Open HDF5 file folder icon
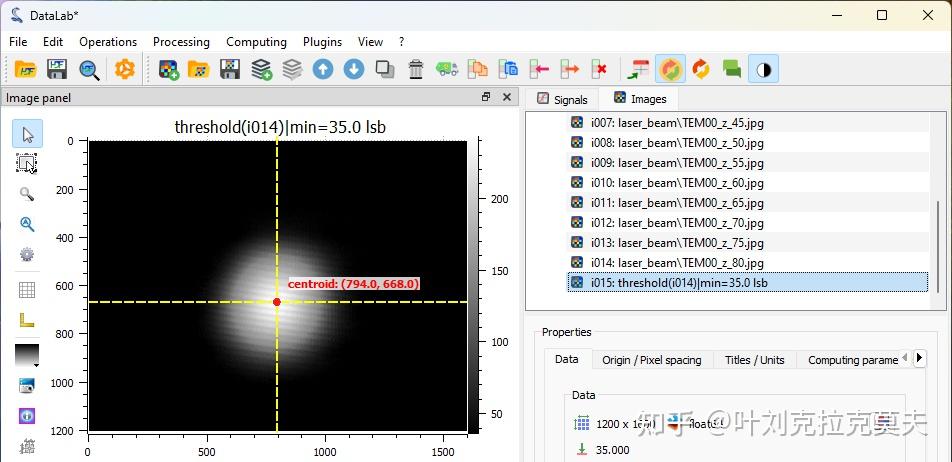Screen dimensions: 952x462 [x=26, y=69]
